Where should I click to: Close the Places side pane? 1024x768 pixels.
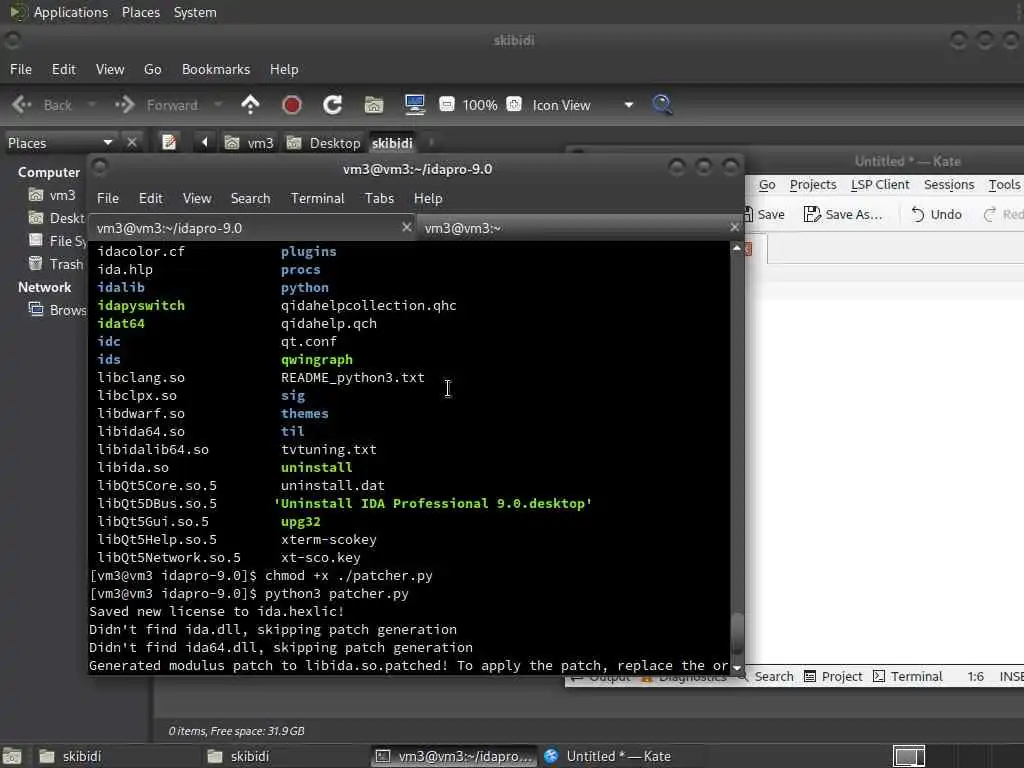132,142
